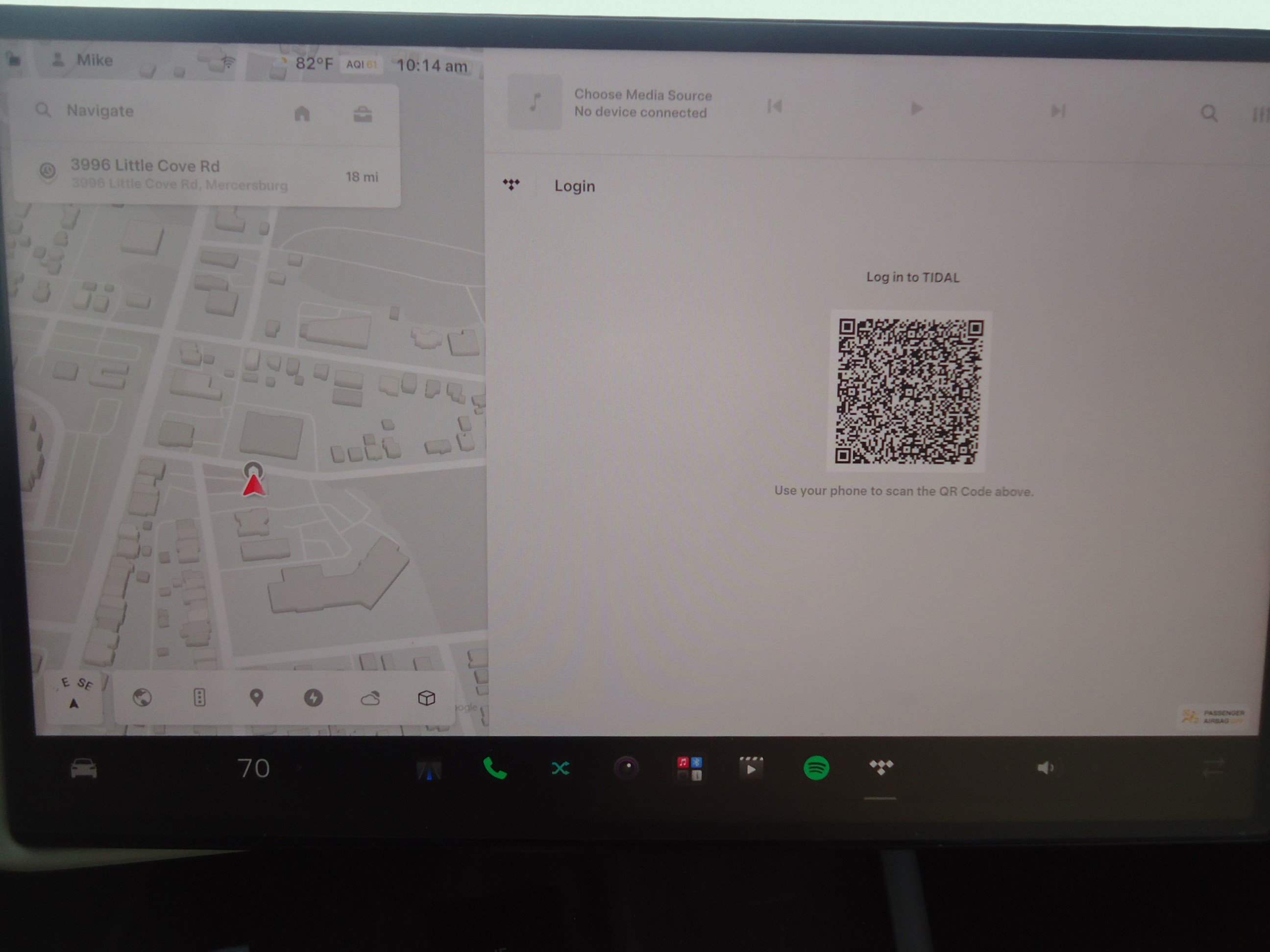
Task: Tap the 10:14 am clock
Action: pyautogui.click(x=432, y=66)
